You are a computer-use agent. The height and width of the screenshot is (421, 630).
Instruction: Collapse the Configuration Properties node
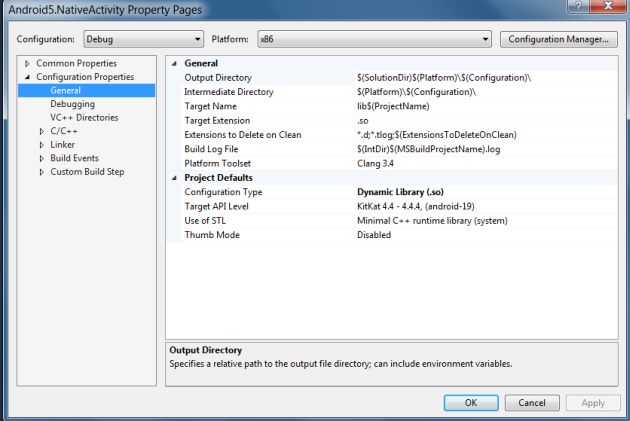tap(27, 77)
